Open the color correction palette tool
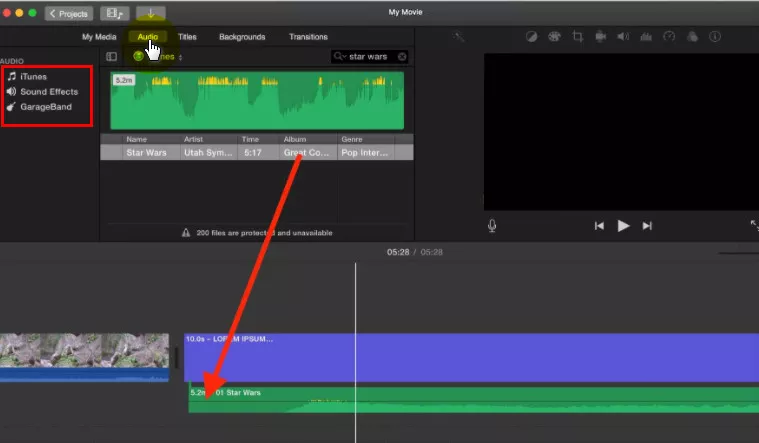The width and height of the screenshot is (759, 443). [554, 37]
